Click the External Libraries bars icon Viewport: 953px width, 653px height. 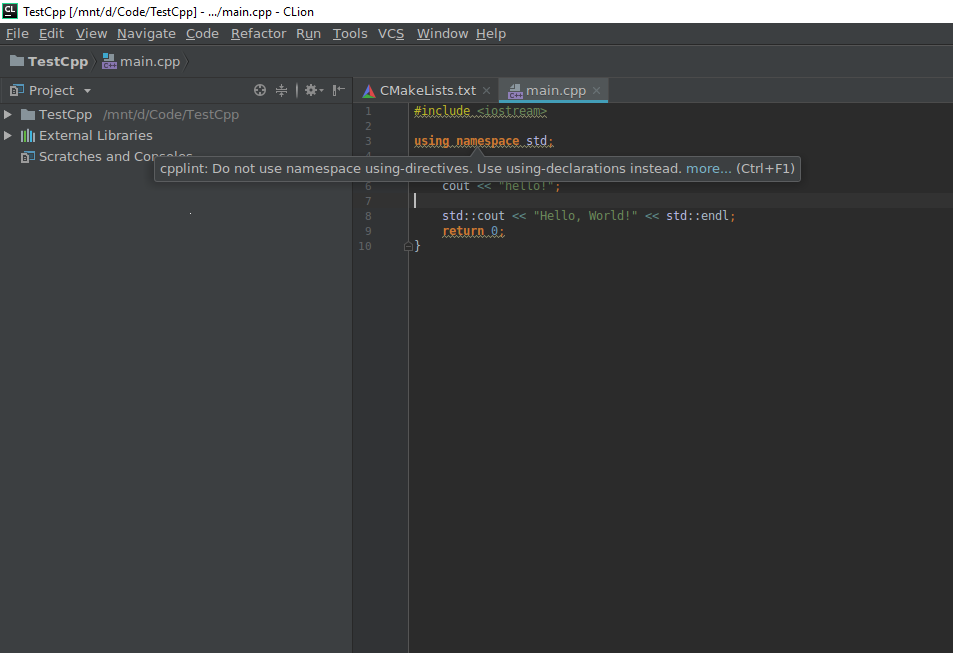tap(28, 136)
